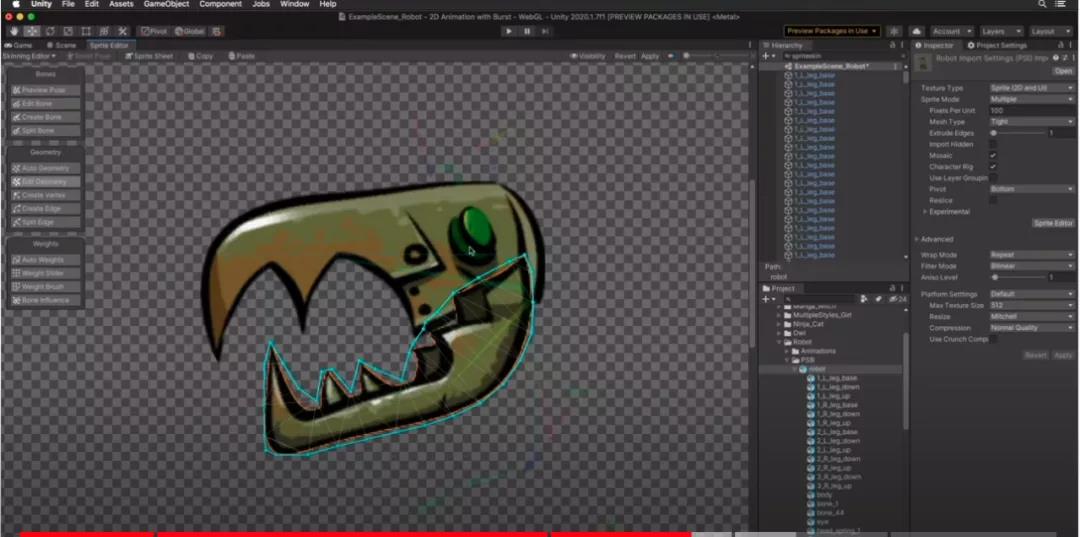Select the Create Vertex tool
Viewport: 1080px width, 537px height.
click(x=45, y=195)
